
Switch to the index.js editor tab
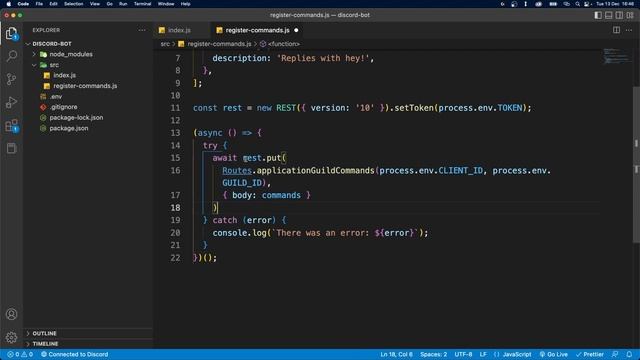click(x=179, y=30)
